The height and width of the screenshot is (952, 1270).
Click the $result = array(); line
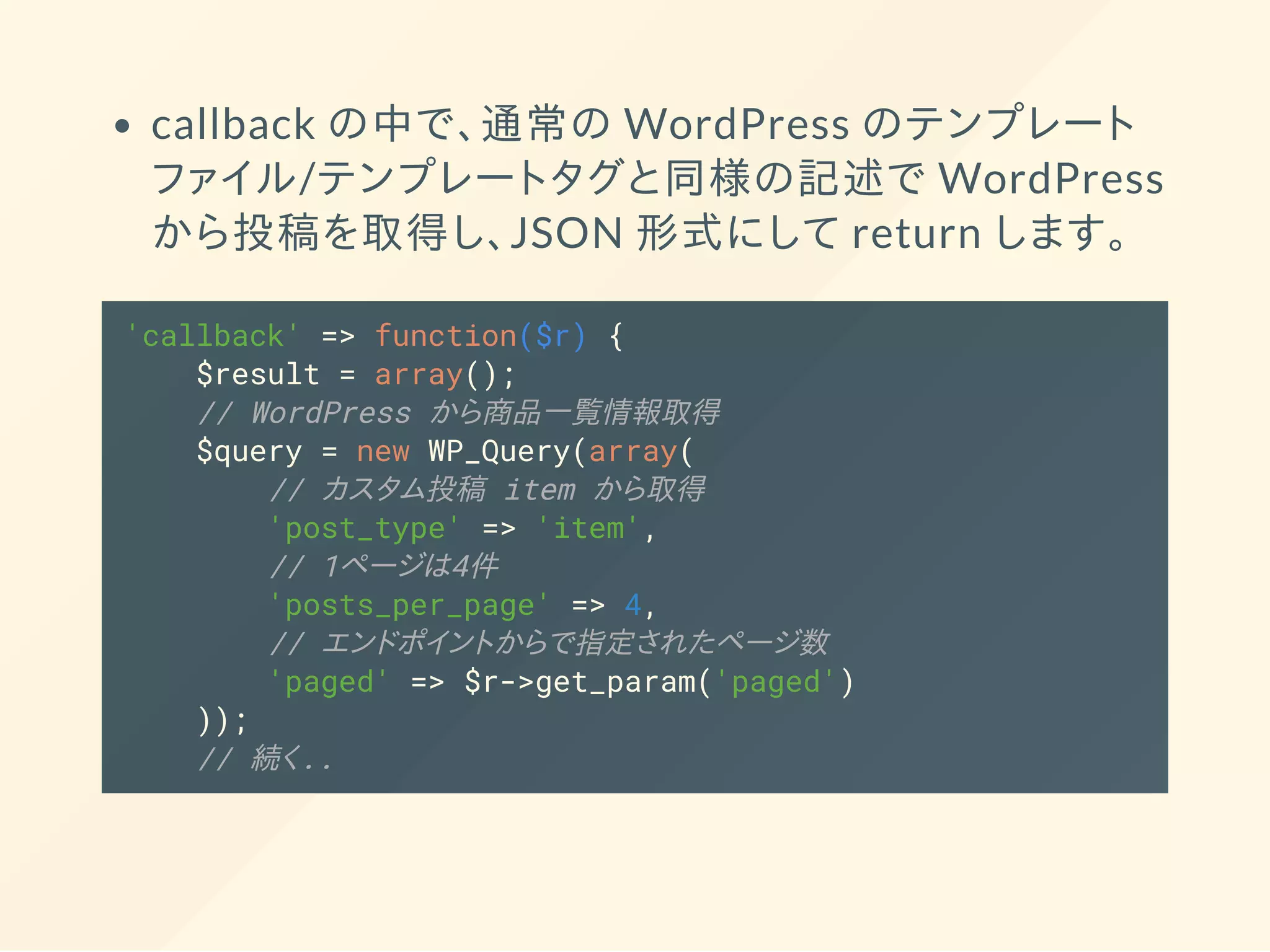tap(356, 375)
